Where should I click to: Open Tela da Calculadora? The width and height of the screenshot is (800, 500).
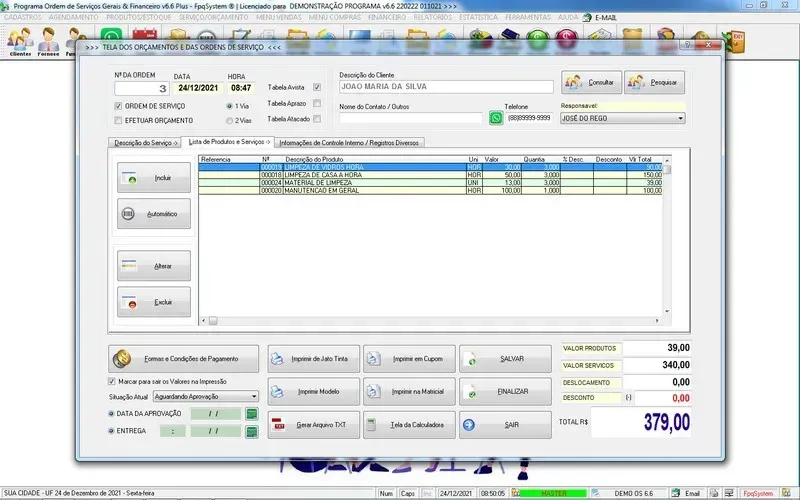click(x=407, y=424)
